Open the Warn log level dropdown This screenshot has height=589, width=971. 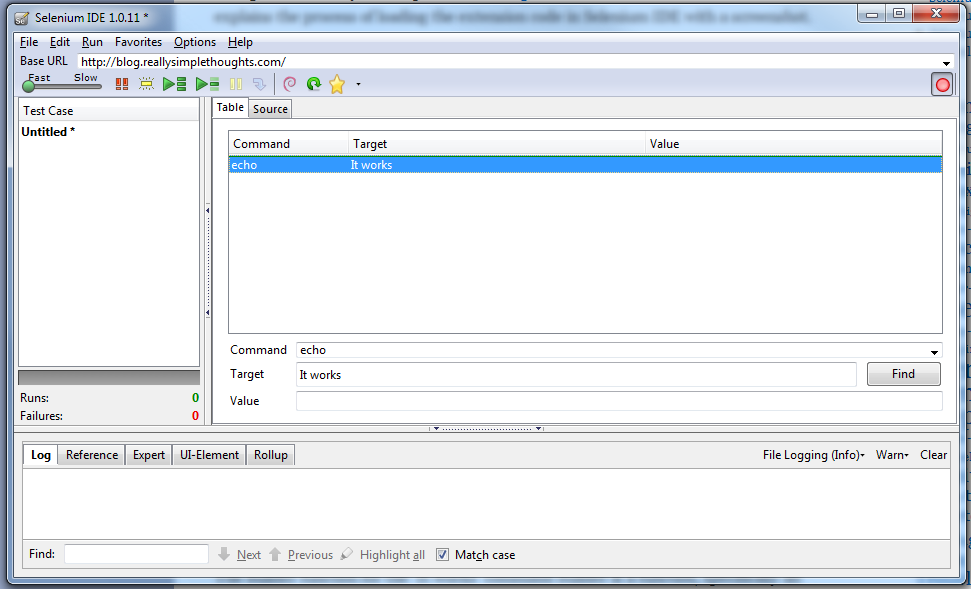pos(892,455)
